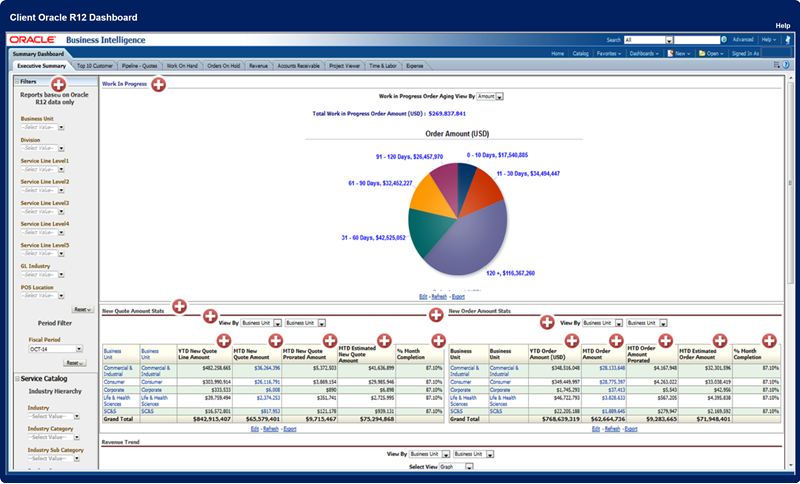The height and width of the screenshot is (484, 800).
Task: Click MTD quote amount $36,264,396
Action: pos(267,368)
